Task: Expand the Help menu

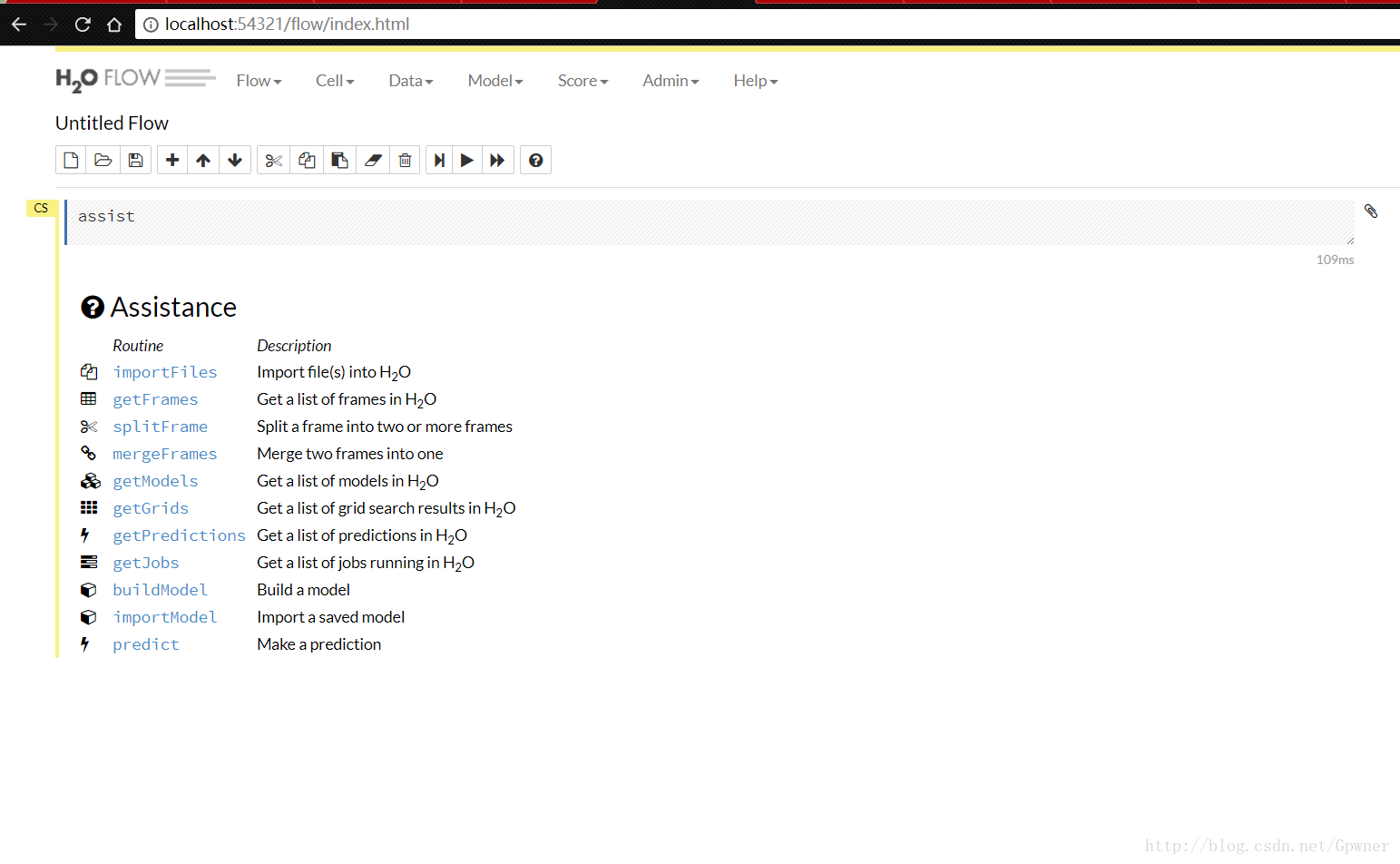Action: (x=756, y=81)
